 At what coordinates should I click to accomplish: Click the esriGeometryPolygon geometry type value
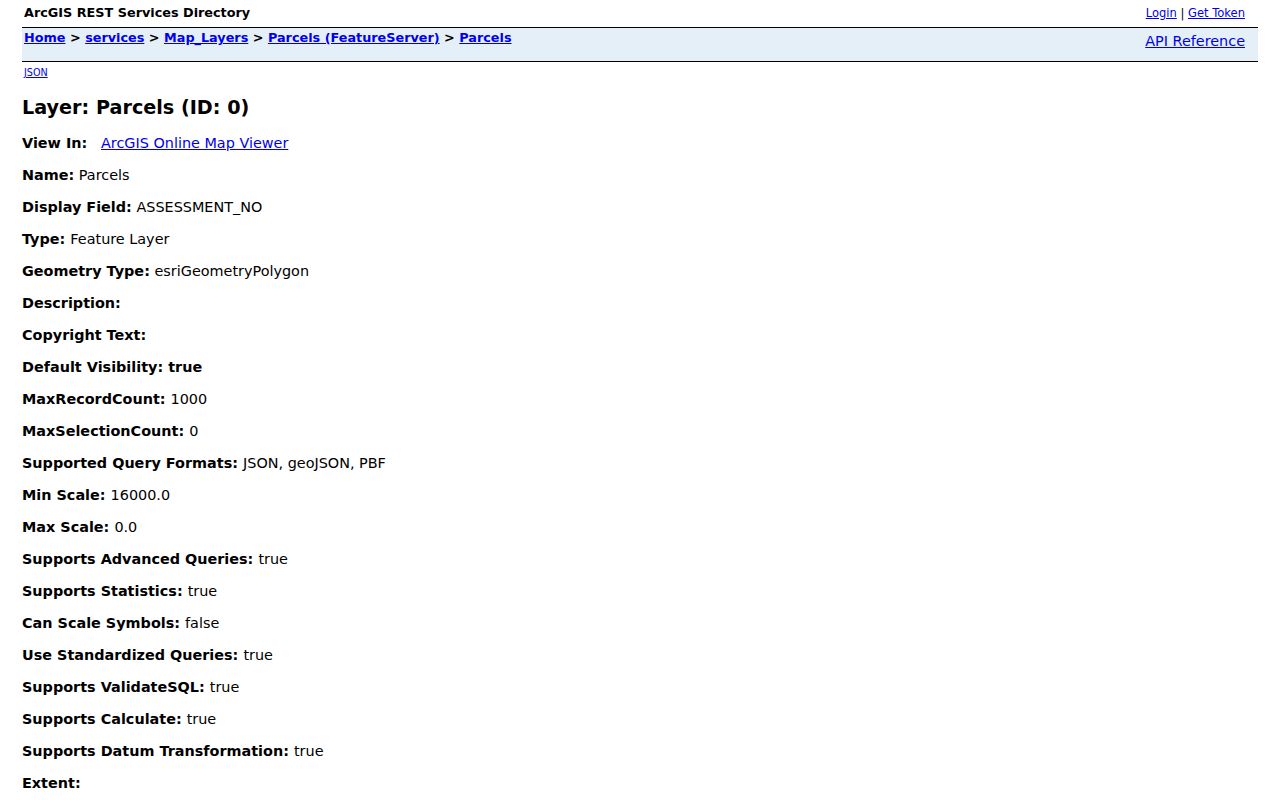(232, 271)
